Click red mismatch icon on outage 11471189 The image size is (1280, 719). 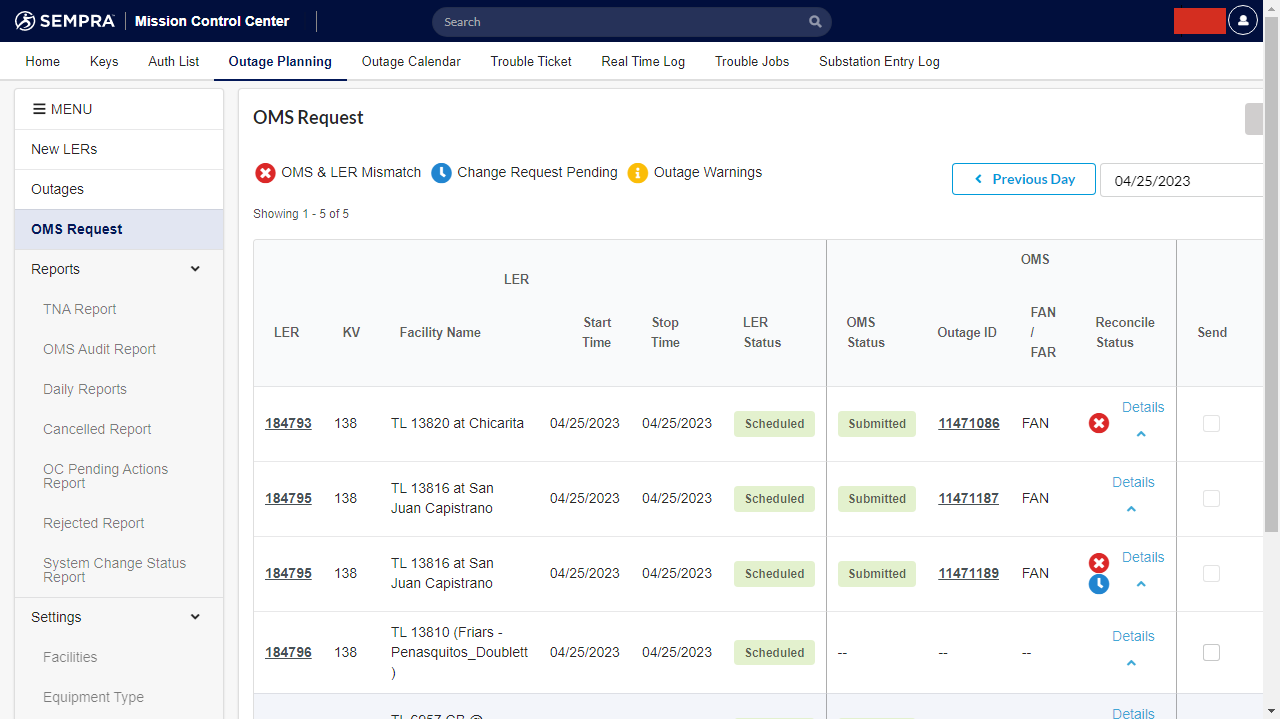[1098, 563]
